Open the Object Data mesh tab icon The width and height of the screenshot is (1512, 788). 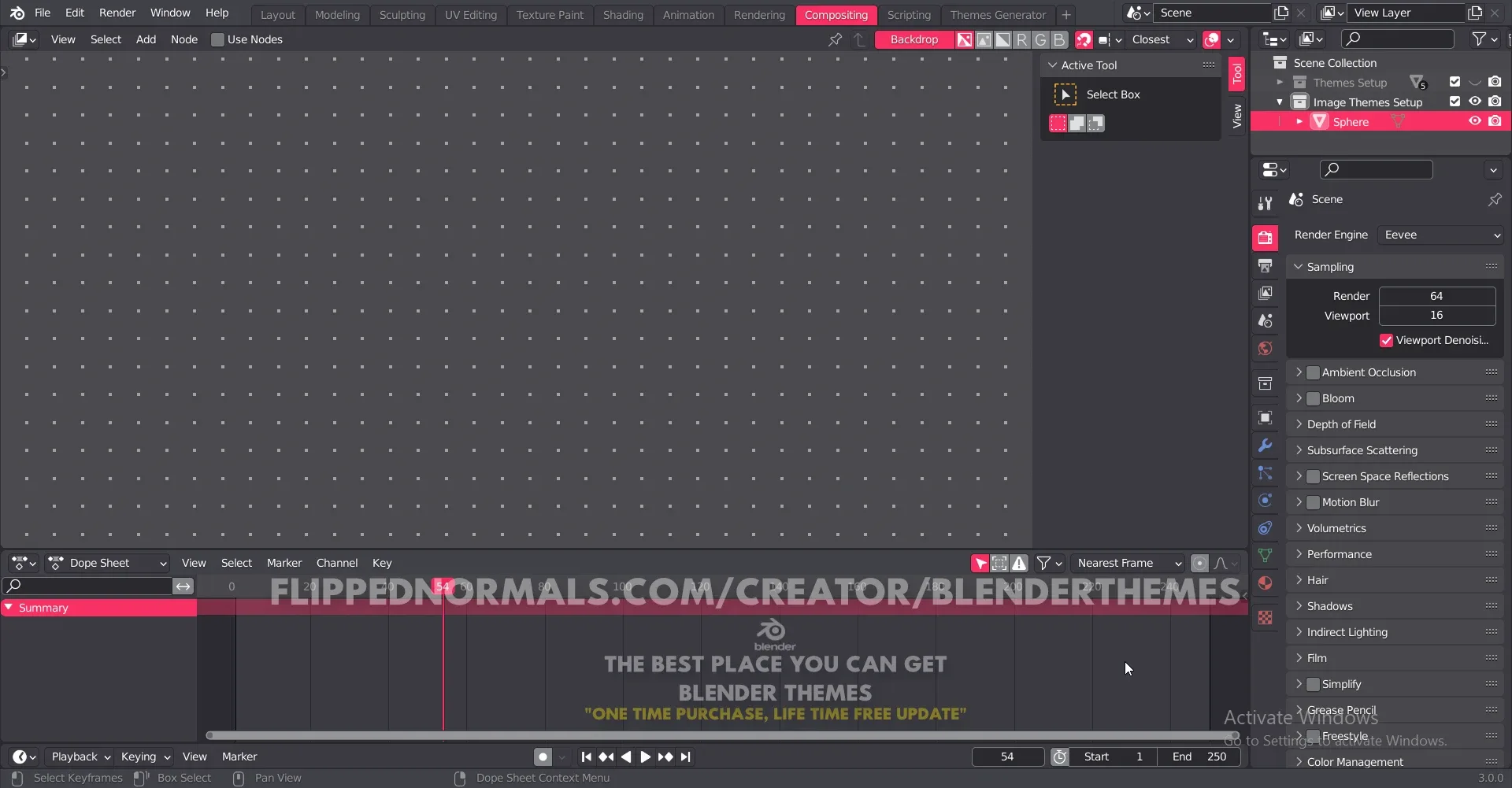(1265, 556)
